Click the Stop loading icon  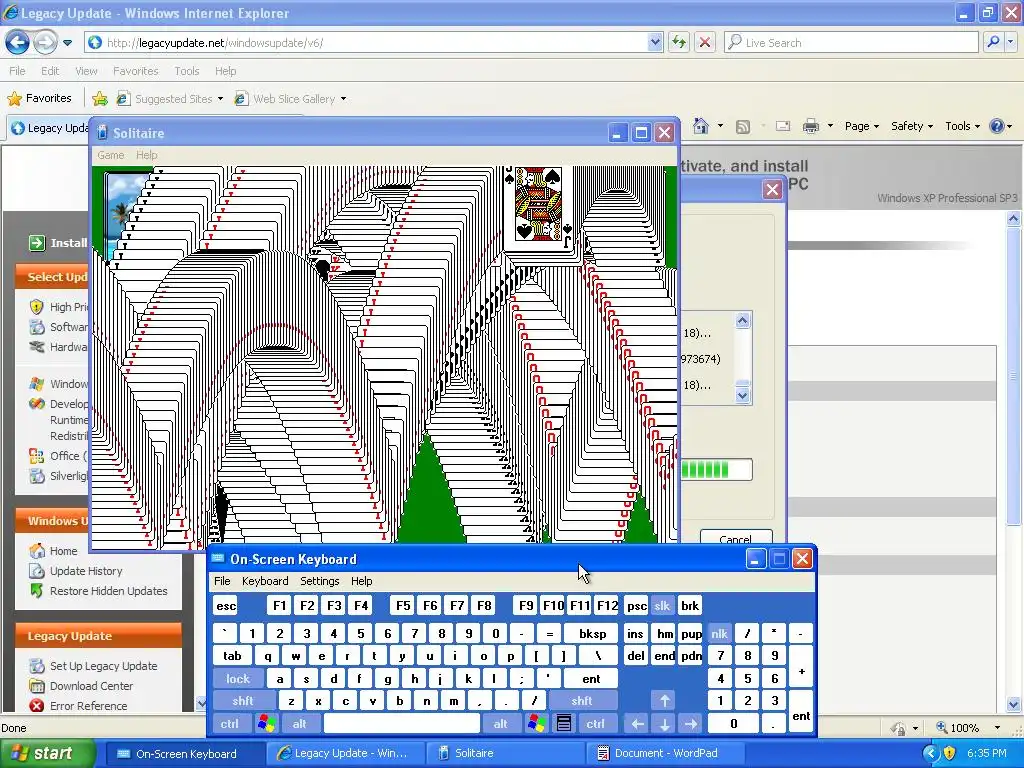click(705, 43)
